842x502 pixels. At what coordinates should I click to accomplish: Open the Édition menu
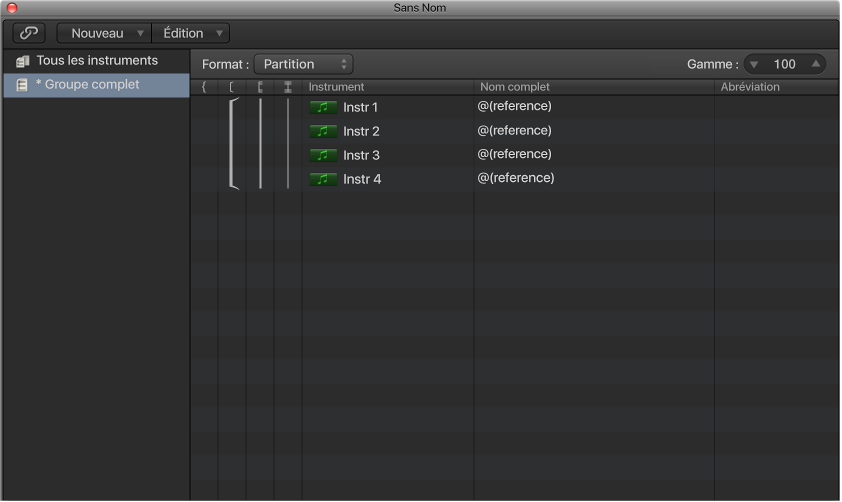[191, 33]
